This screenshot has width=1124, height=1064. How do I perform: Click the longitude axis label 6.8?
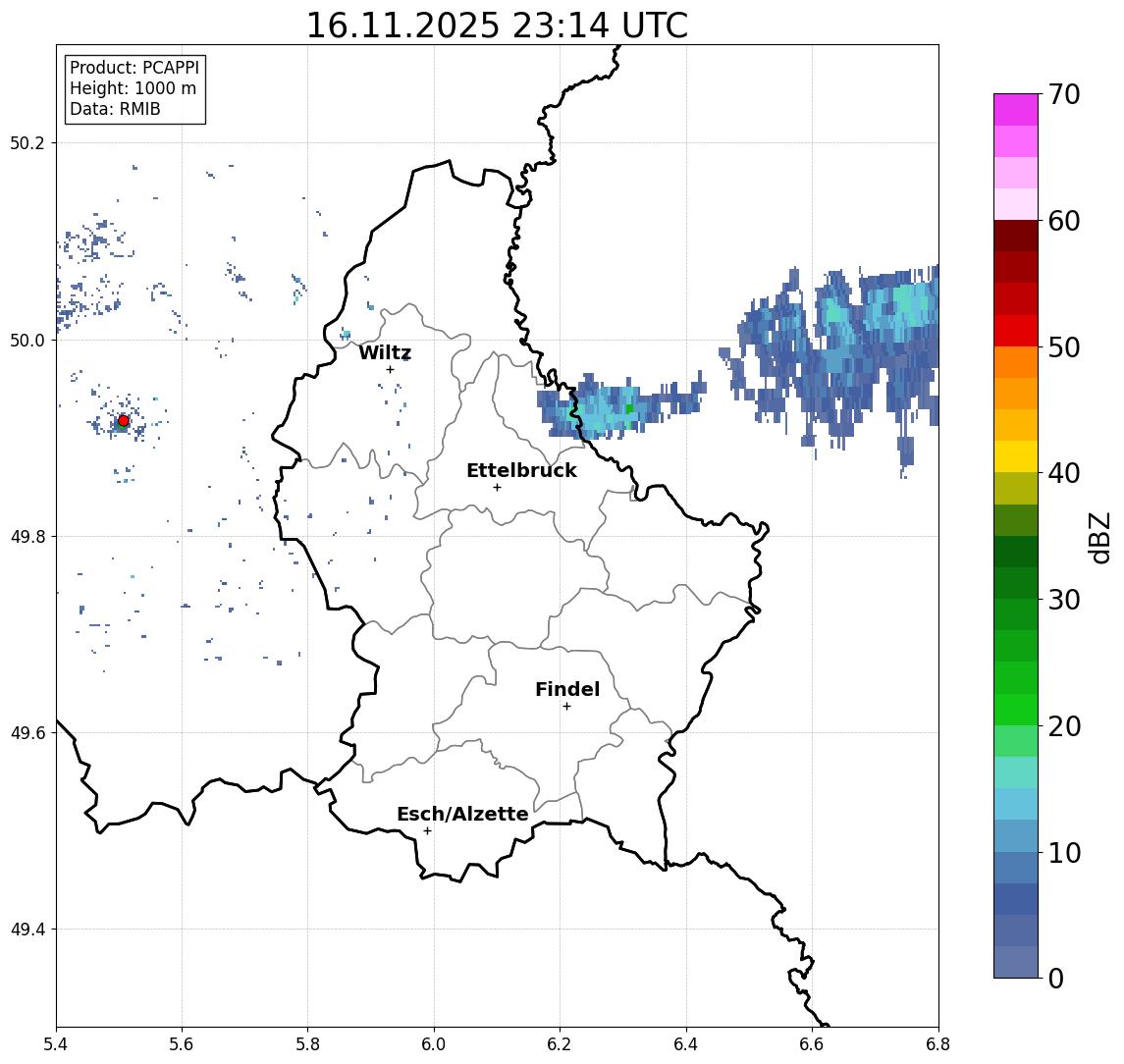938,1044
